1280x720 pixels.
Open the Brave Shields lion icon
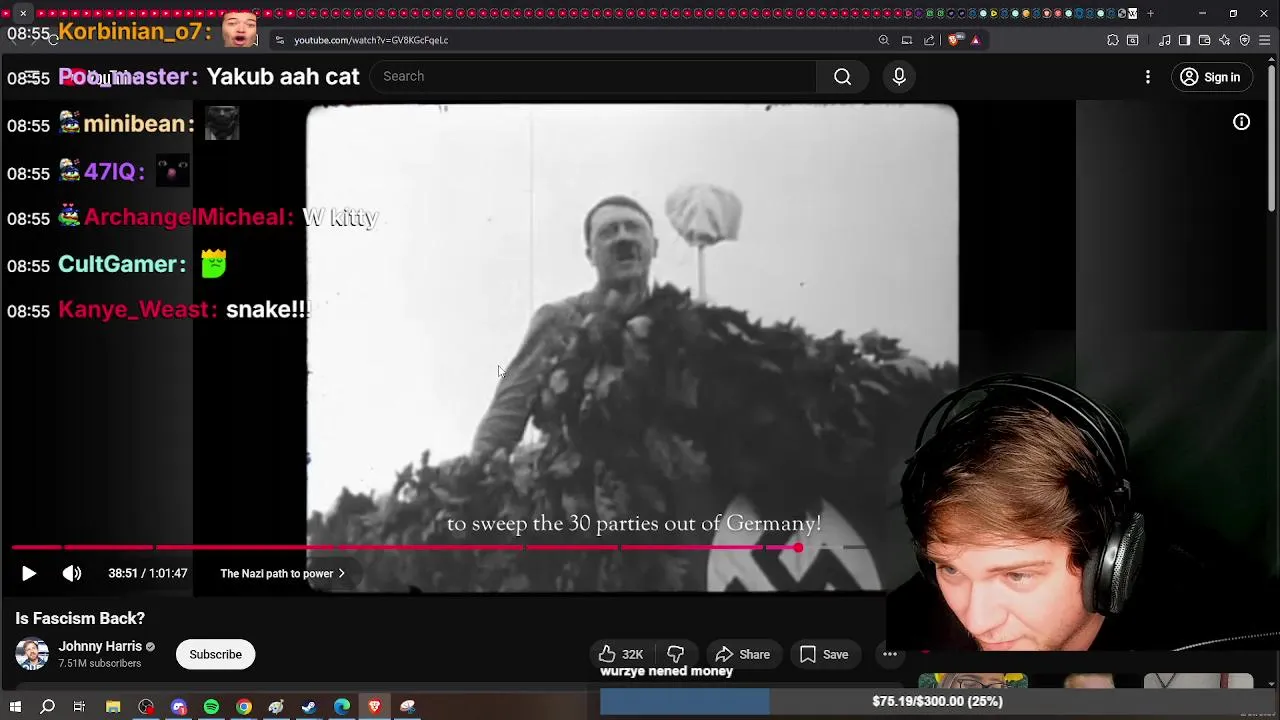tap(954, 40)
